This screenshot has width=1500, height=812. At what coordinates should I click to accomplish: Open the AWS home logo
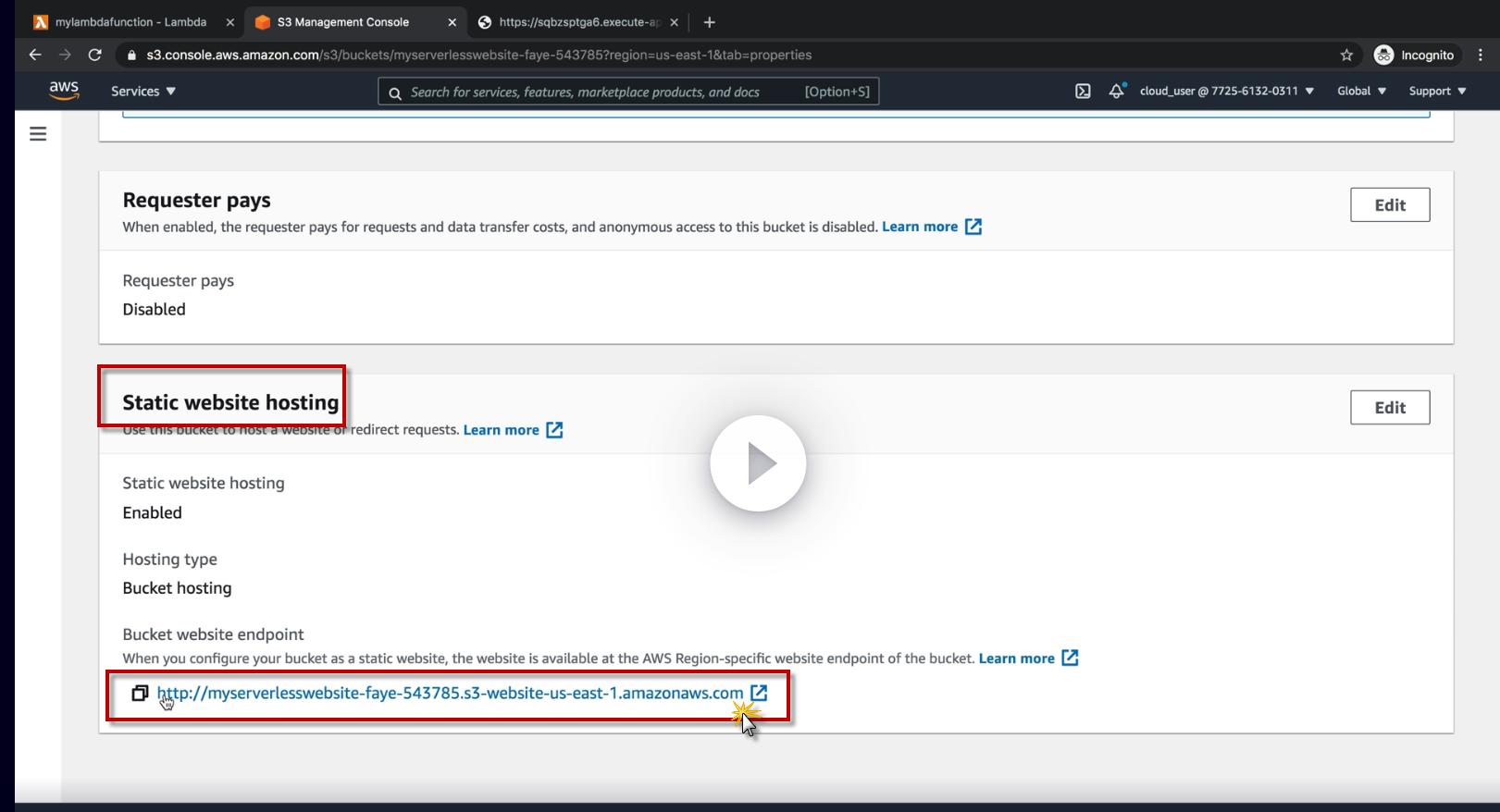point(64,91)
